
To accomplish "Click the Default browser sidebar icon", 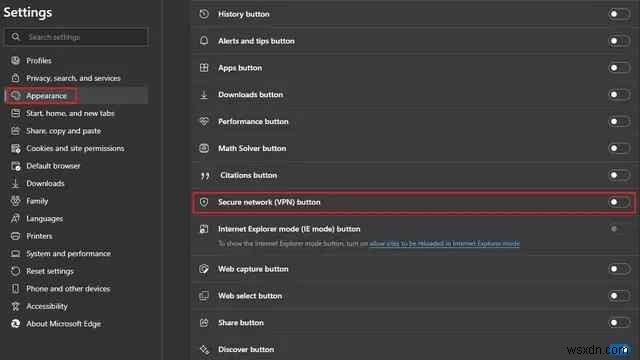I will 16,166.
